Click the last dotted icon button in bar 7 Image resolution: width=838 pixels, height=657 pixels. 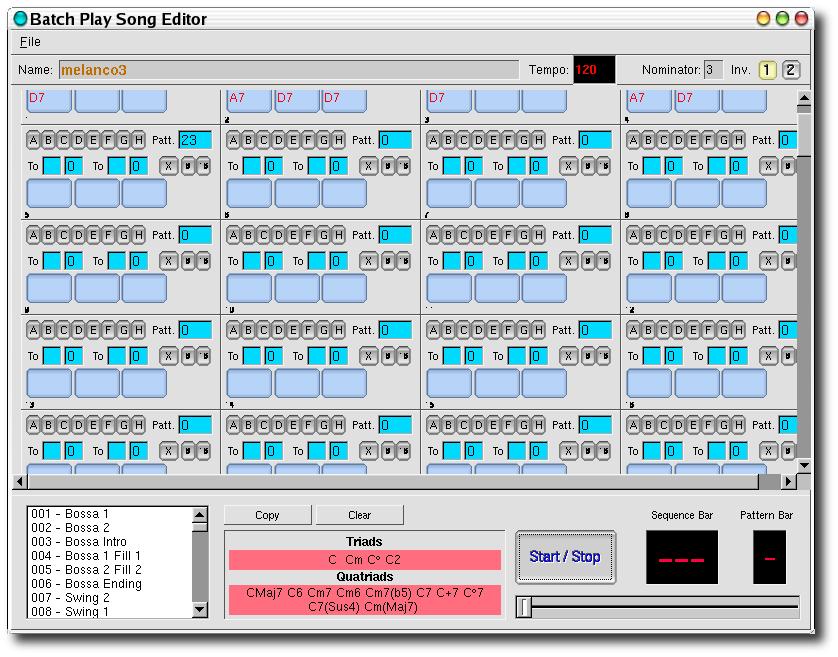603,166
